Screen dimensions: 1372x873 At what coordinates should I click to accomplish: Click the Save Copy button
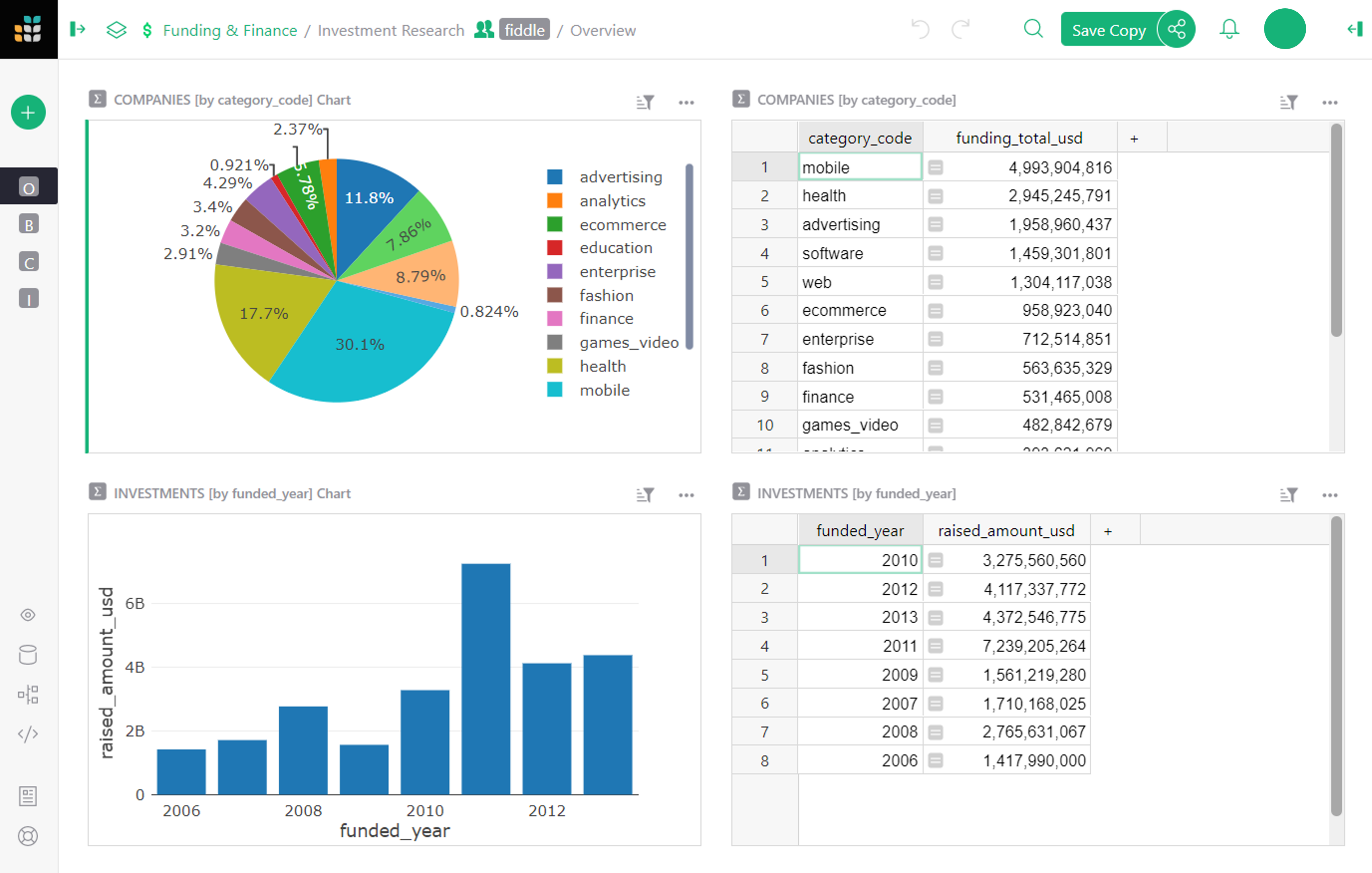1108,30
